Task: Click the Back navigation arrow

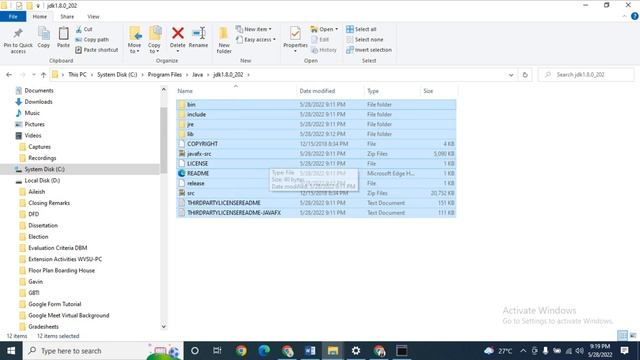Action: [x=9, y=75]
